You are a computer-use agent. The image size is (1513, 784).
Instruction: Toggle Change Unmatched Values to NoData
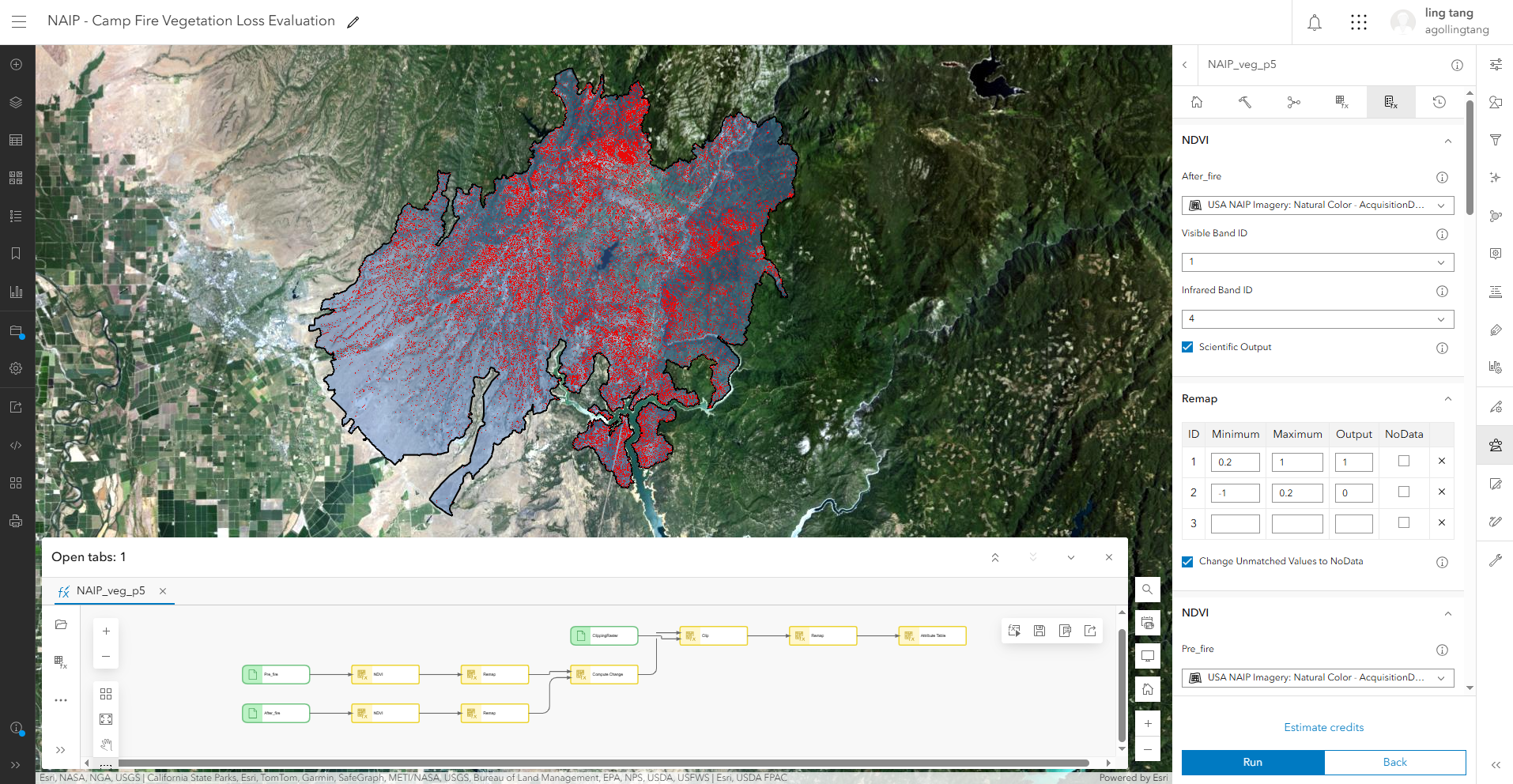(x=1187, y=562)
